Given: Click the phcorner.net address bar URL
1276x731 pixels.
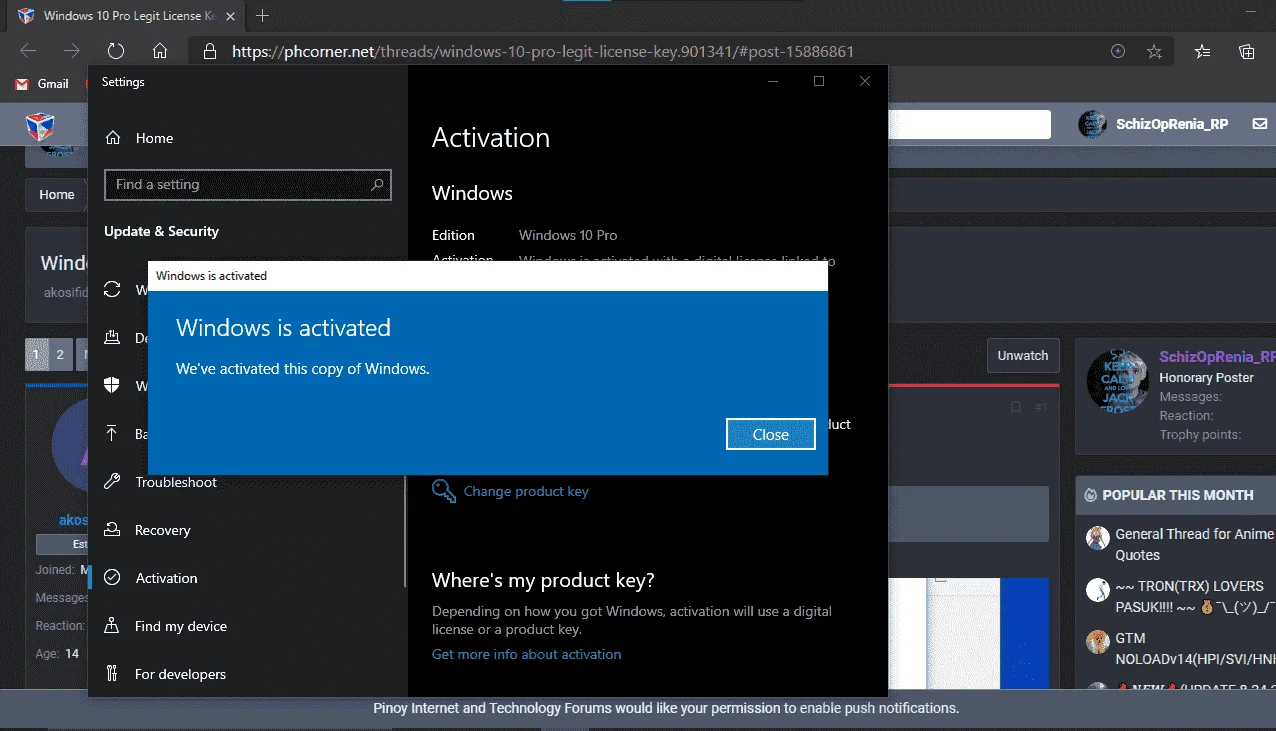Looking at the screenshot, I should tap(543, 51).
